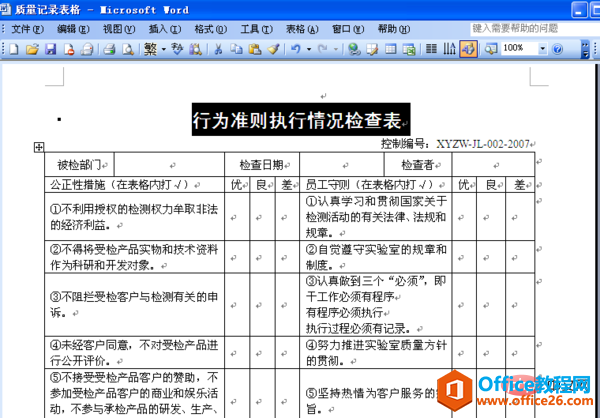This screenshot has height=418, width=600.
Task: Click ②自觉遵守实验室的规章 cell text
Action: tap(376, 257)
